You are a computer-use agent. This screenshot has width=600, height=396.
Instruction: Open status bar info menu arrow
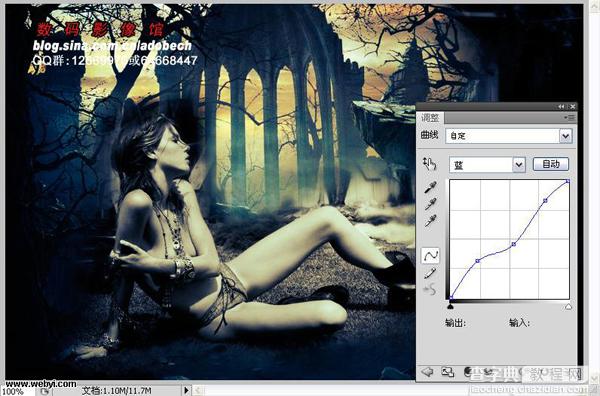[186, 390]
